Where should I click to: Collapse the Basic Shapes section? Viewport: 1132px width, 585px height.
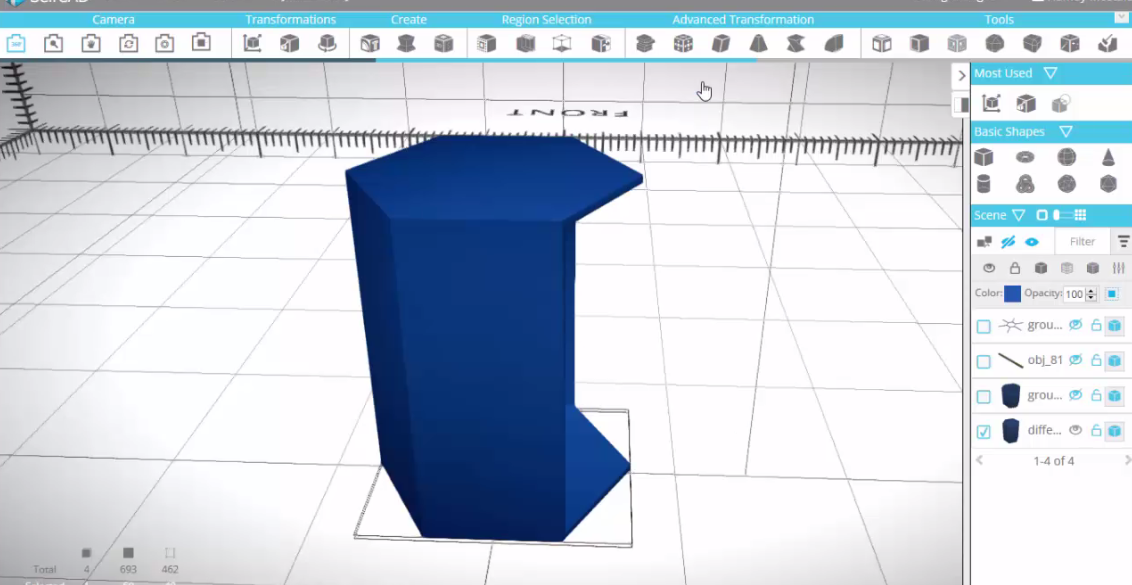coord(1066,131)
